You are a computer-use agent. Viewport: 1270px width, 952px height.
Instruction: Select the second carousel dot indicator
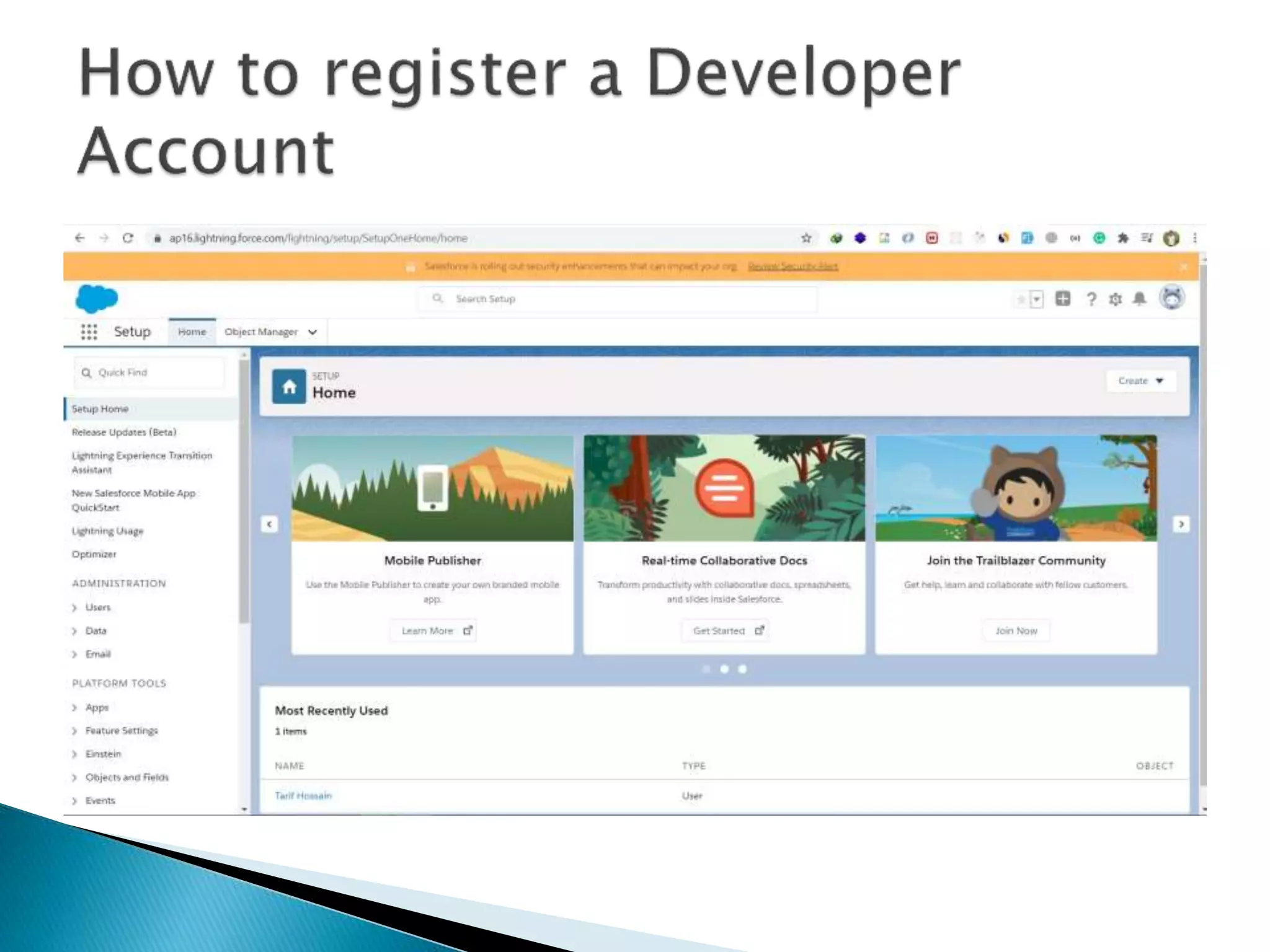coord(724,669)
